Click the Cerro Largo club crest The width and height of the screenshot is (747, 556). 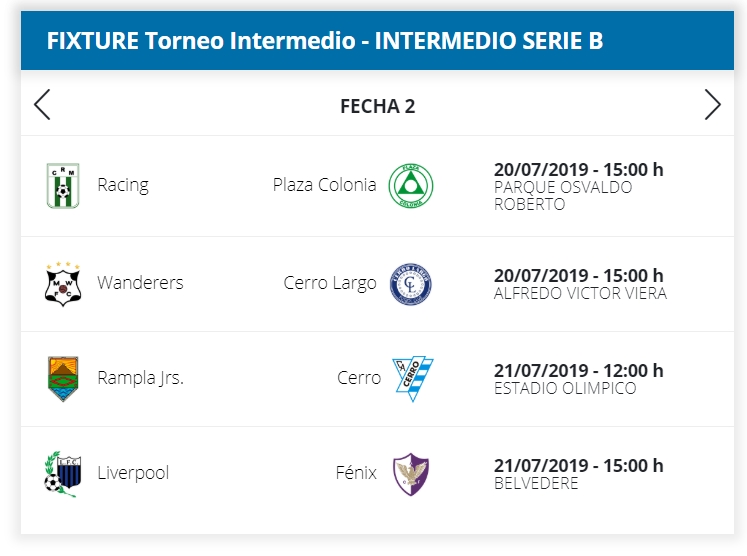tap(410, 284)
